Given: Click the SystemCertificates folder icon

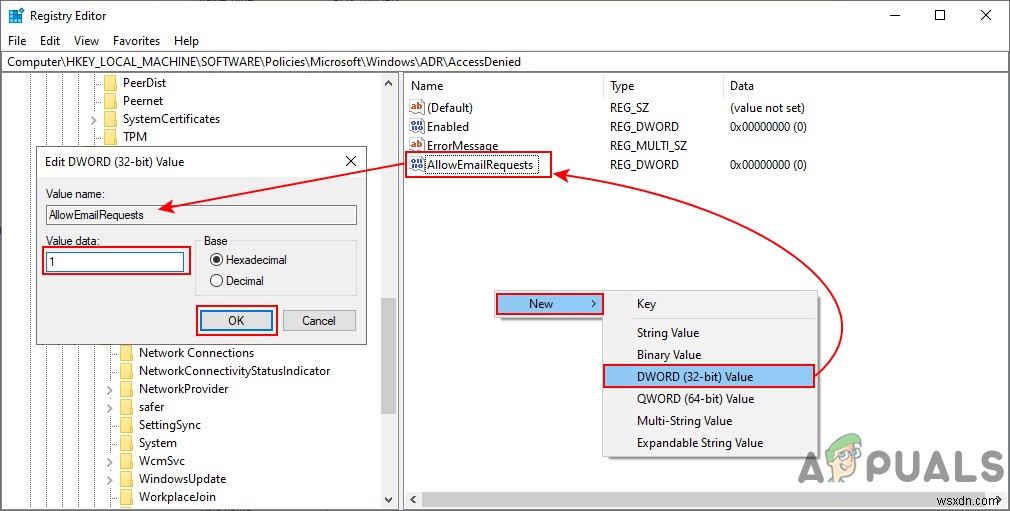Looking at the screenshot, I should click(x=111, y=119).
